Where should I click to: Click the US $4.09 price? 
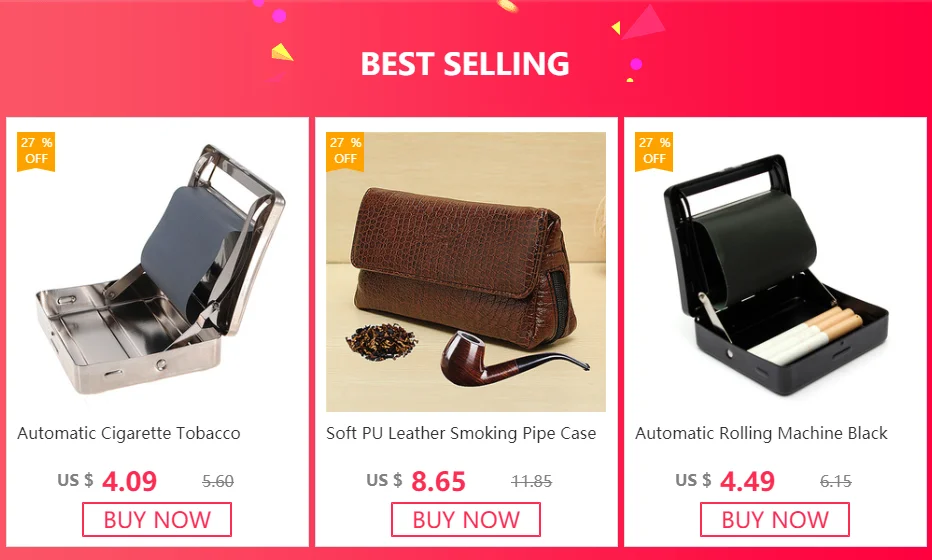[107, 481]
